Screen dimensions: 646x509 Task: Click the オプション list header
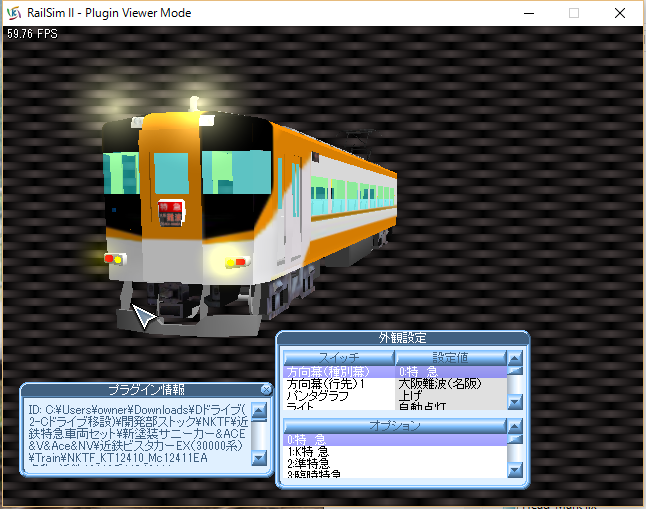(x=394, y=425)
